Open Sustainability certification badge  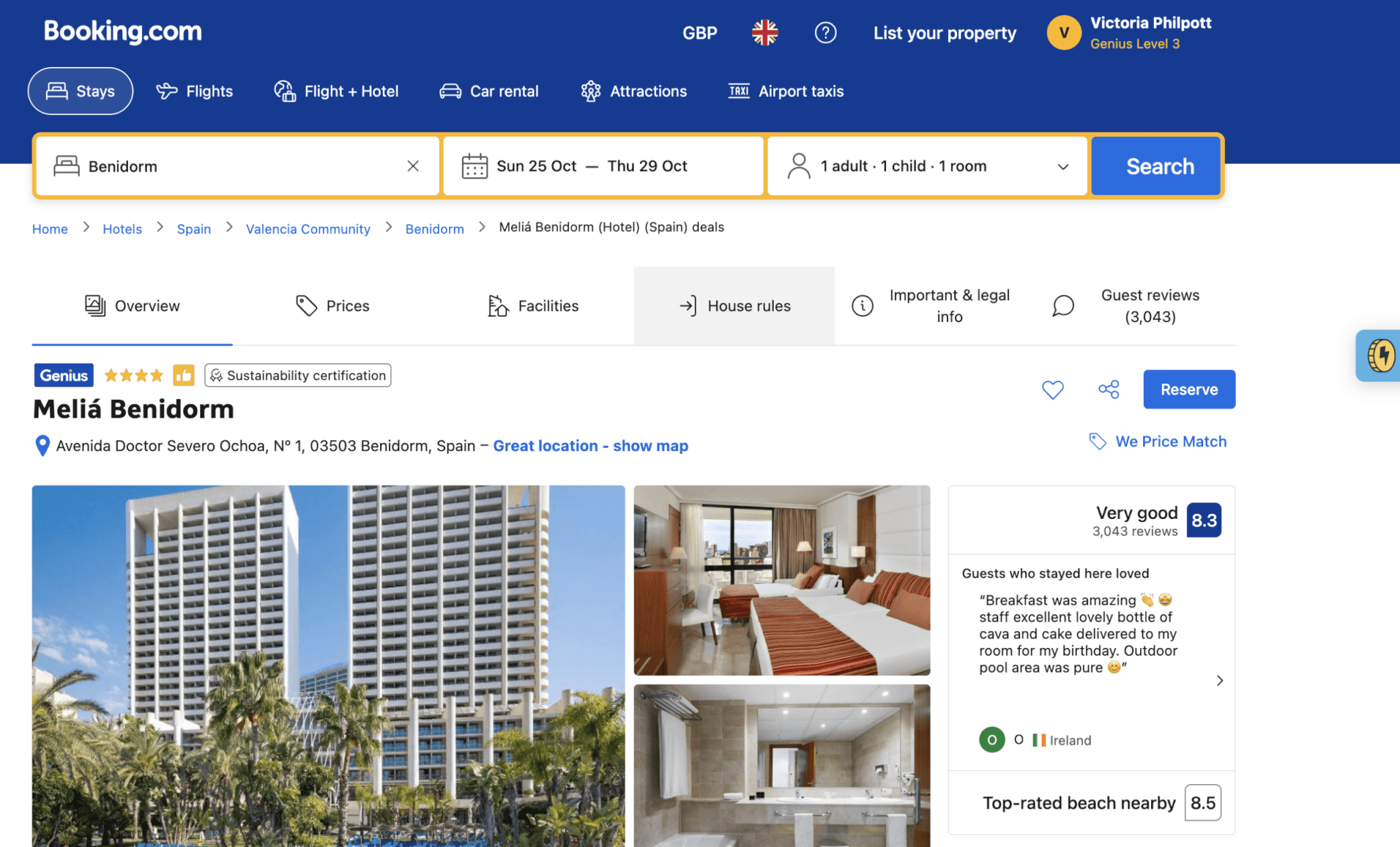click(298, 375)
